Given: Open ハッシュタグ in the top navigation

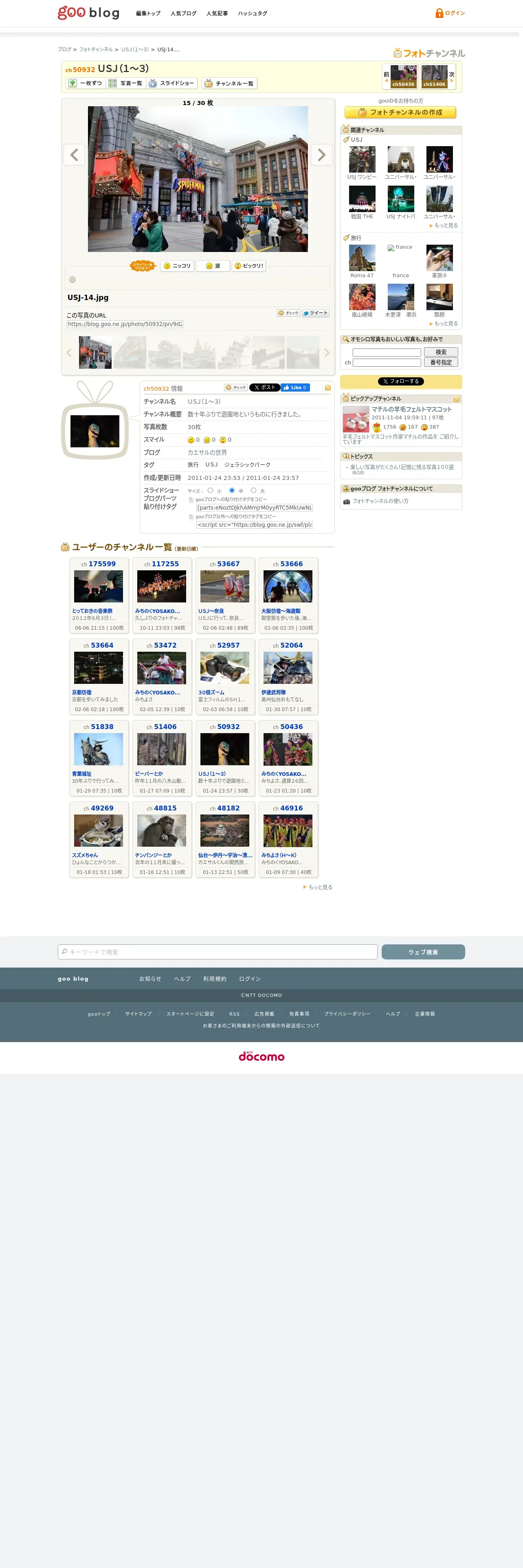Looking at the screenshot, I should pos(252,13).
